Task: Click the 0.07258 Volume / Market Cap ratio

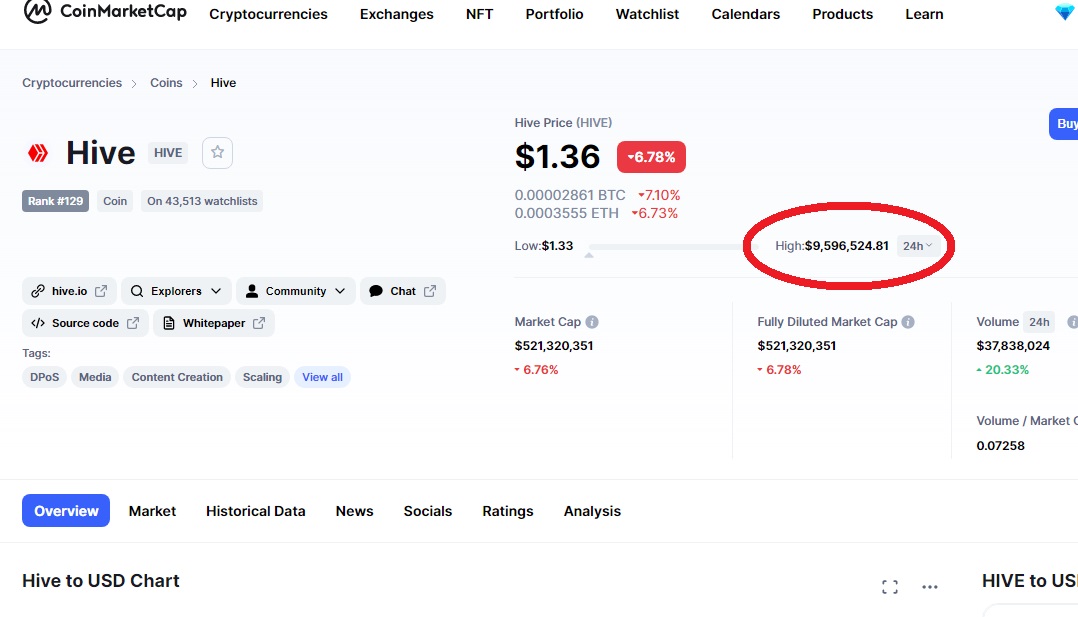Action: point(1000,446)
